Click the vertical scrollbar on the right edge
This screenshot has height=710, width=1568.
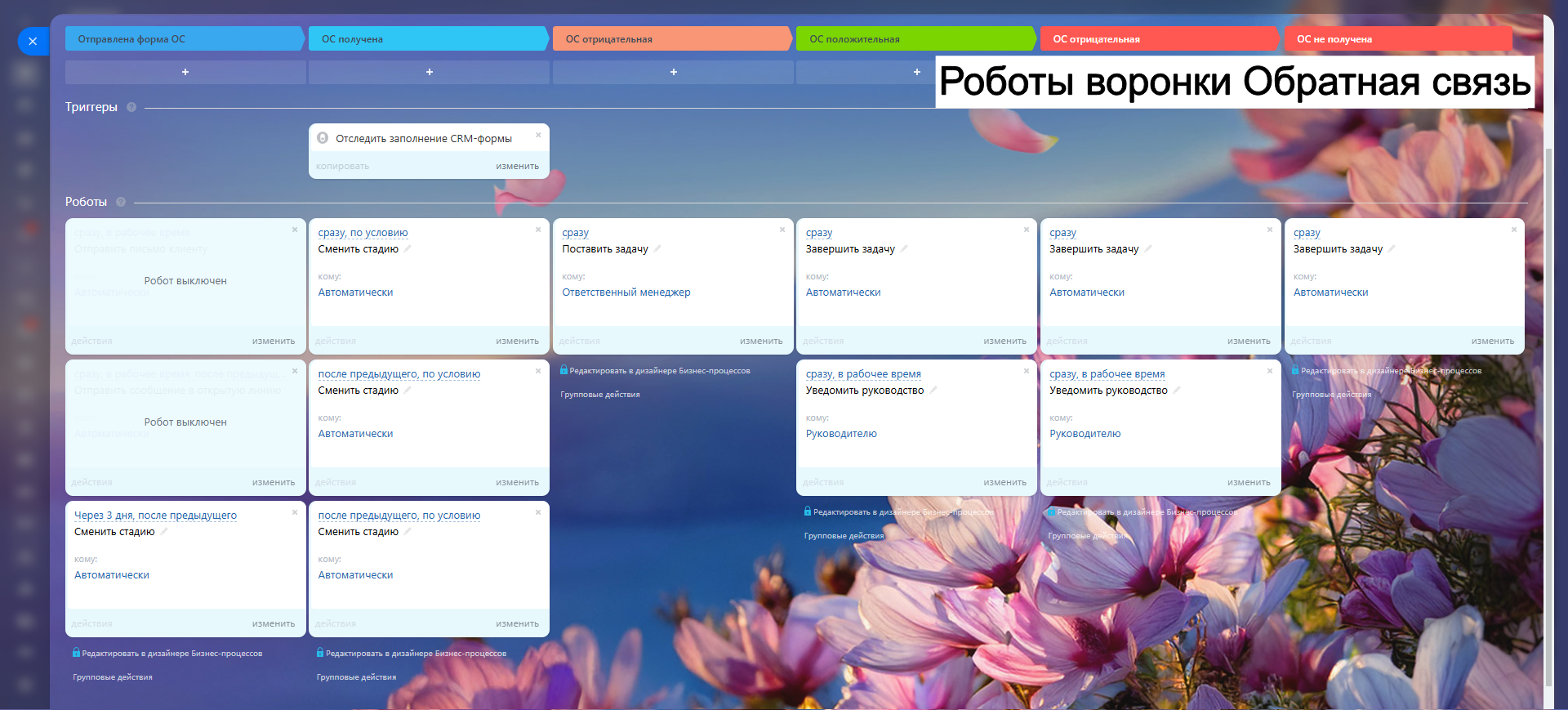(x=1549, y=417)
